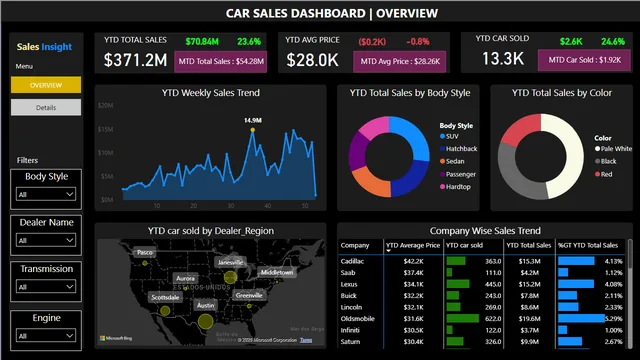
Task: Select the Hatchback legend item
Action: (458, 149)
